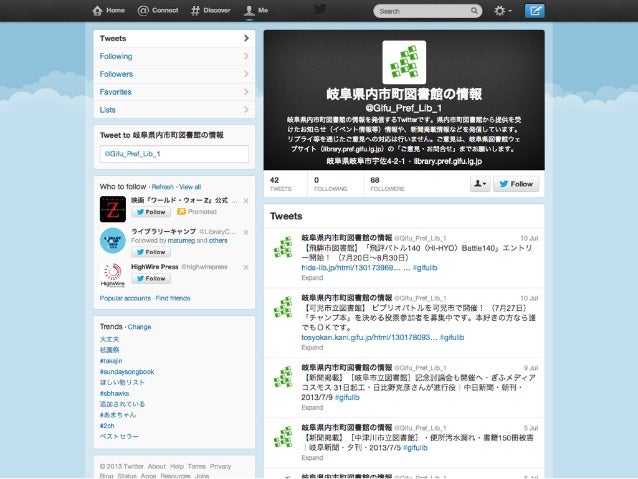This screenshot has height=479, width=638.
Task: Open matumeg follower link
Action: tap(181, 241)
